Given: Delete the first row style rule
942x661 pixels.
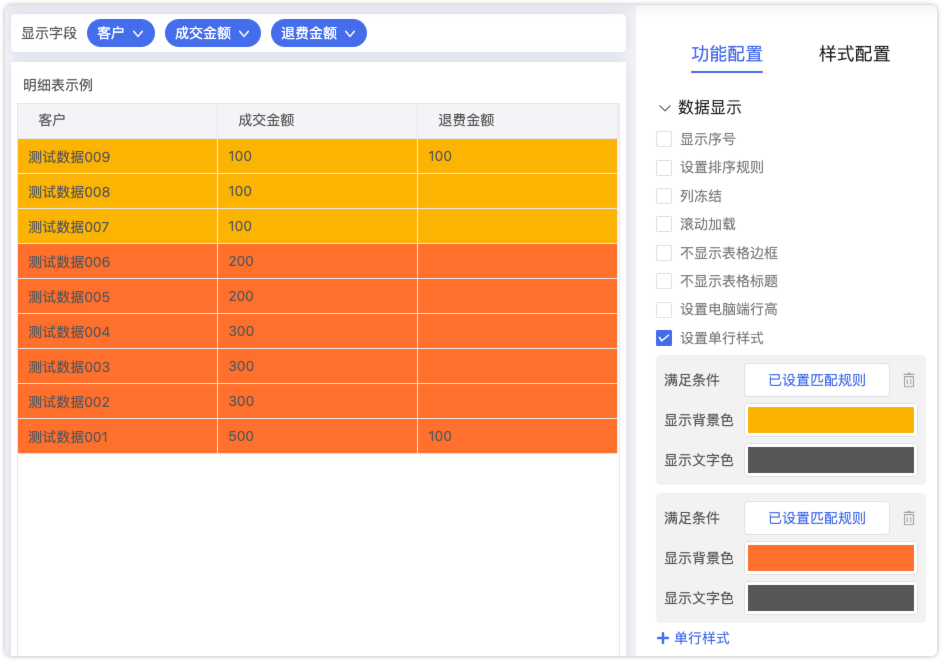Looking at the screenshot, I should (x=908, y=380).
